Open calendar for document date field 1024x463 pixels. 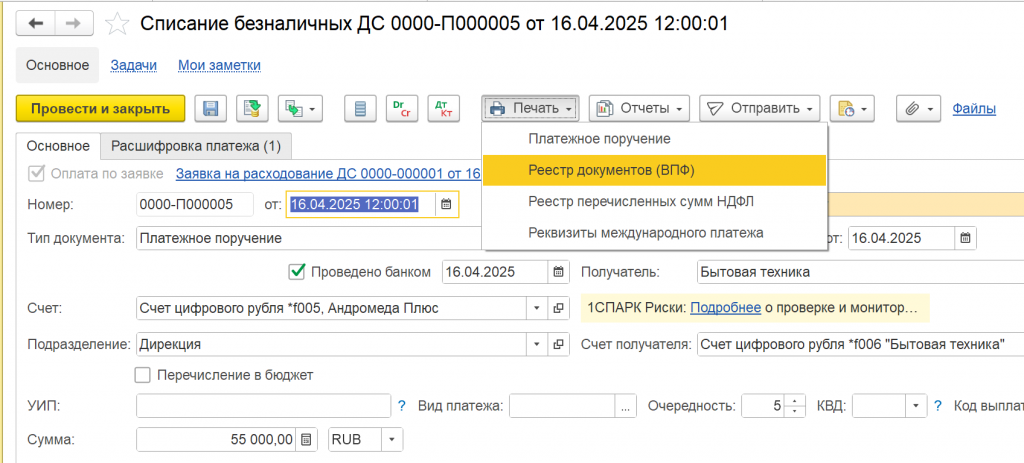[446, 204]
